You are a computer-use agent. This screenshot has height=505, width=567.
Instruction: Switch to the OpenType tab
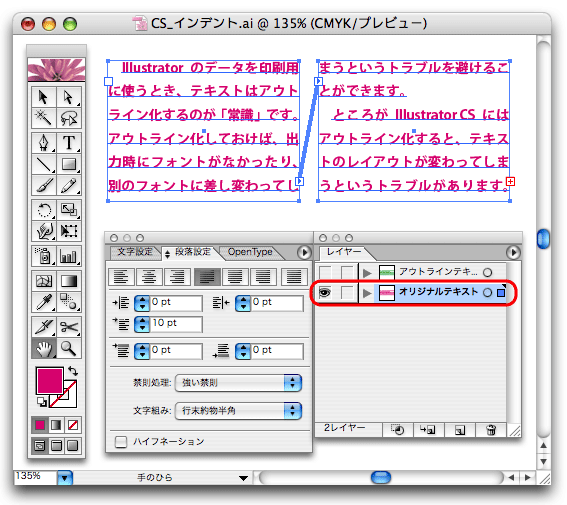[250, 252]
